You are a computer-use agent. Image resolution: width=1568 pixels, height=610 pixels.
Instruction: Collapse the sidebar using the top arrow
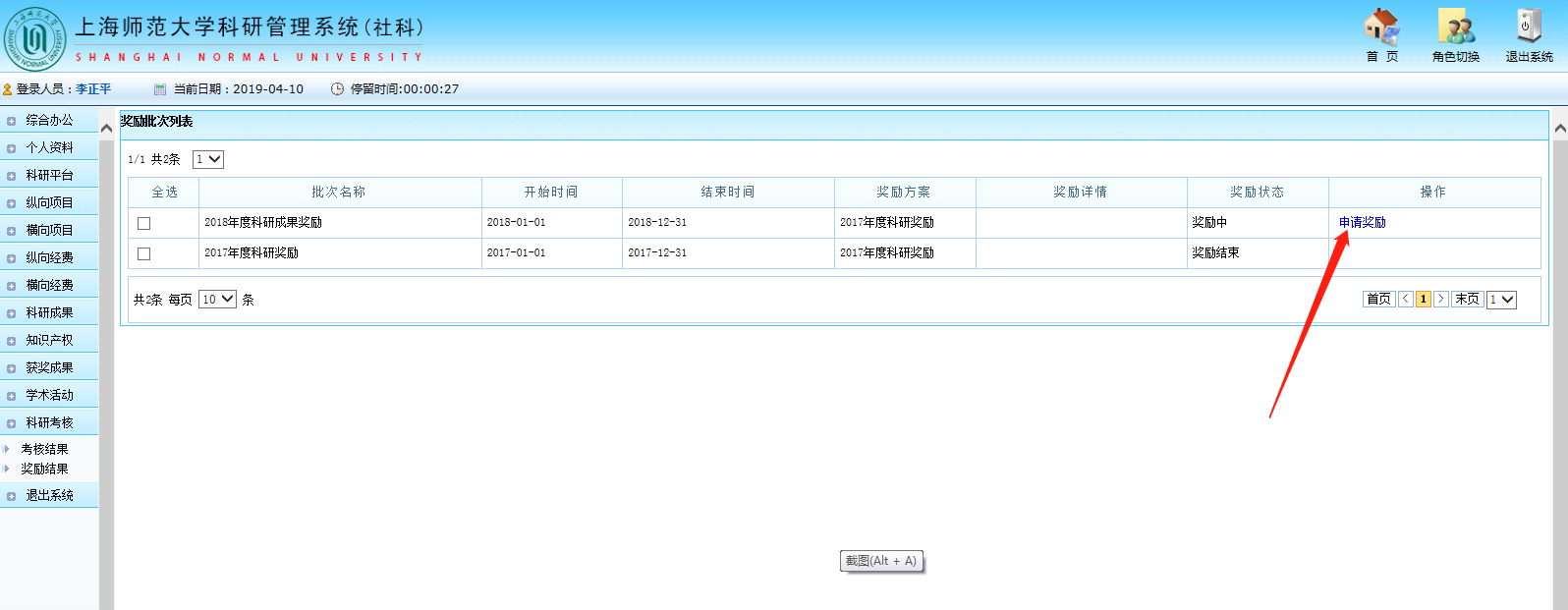pos(106,128)
